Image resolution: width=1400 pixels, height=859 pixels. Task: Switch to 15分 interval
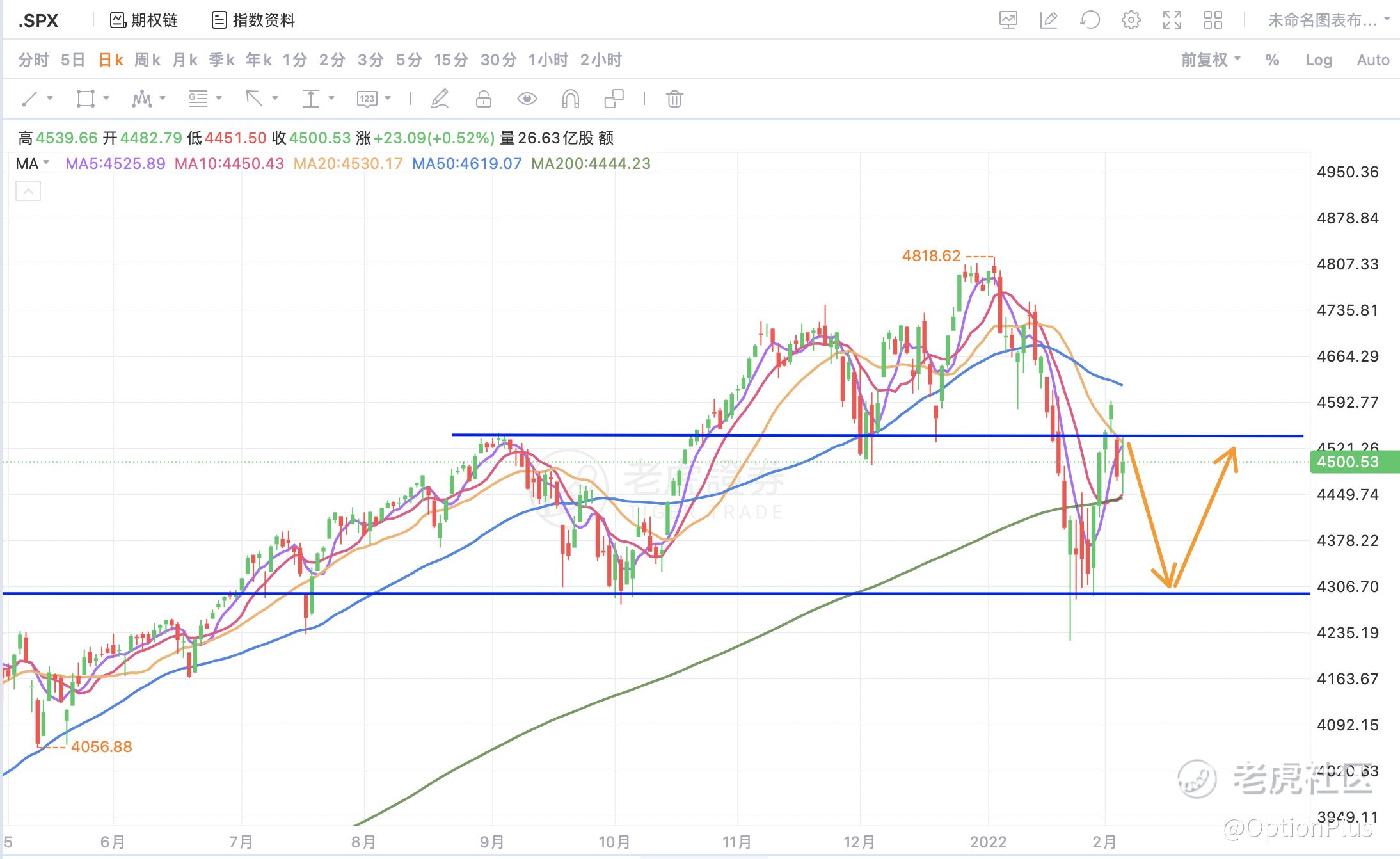click(451, 60)
